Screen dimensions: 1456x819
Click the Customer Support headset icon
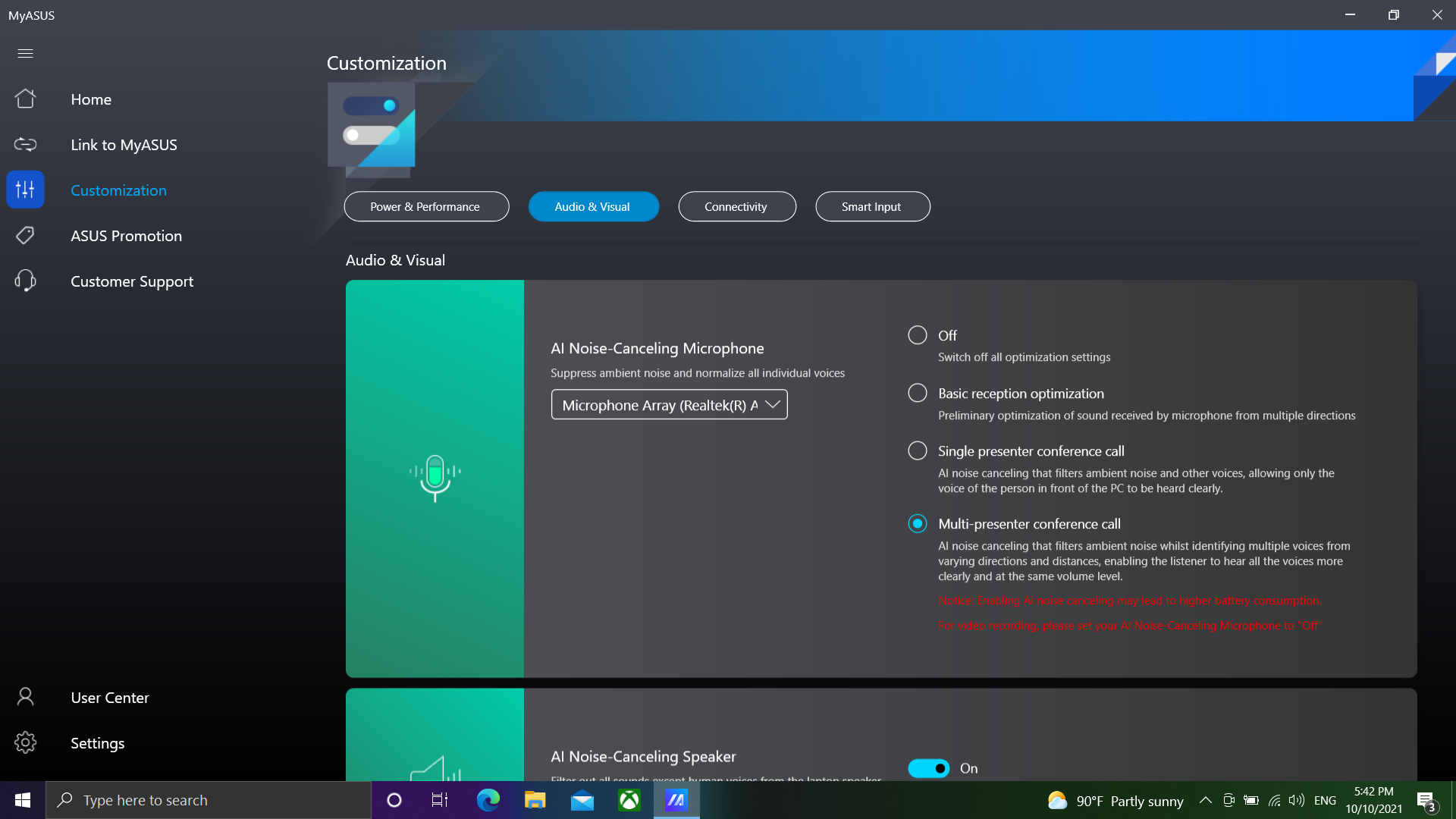(25, 281)
